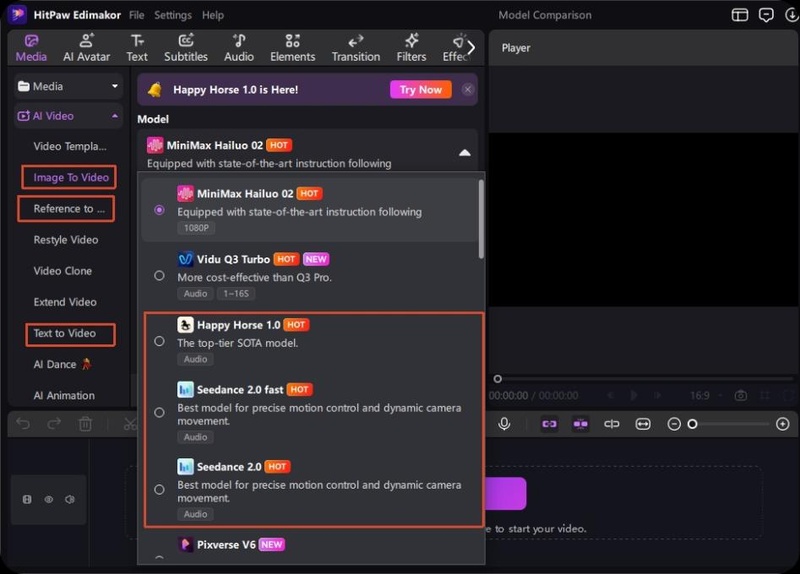Click Try Now on Happy Horse banner
This screenshot has height=574, width=800.
click(420, 90)
